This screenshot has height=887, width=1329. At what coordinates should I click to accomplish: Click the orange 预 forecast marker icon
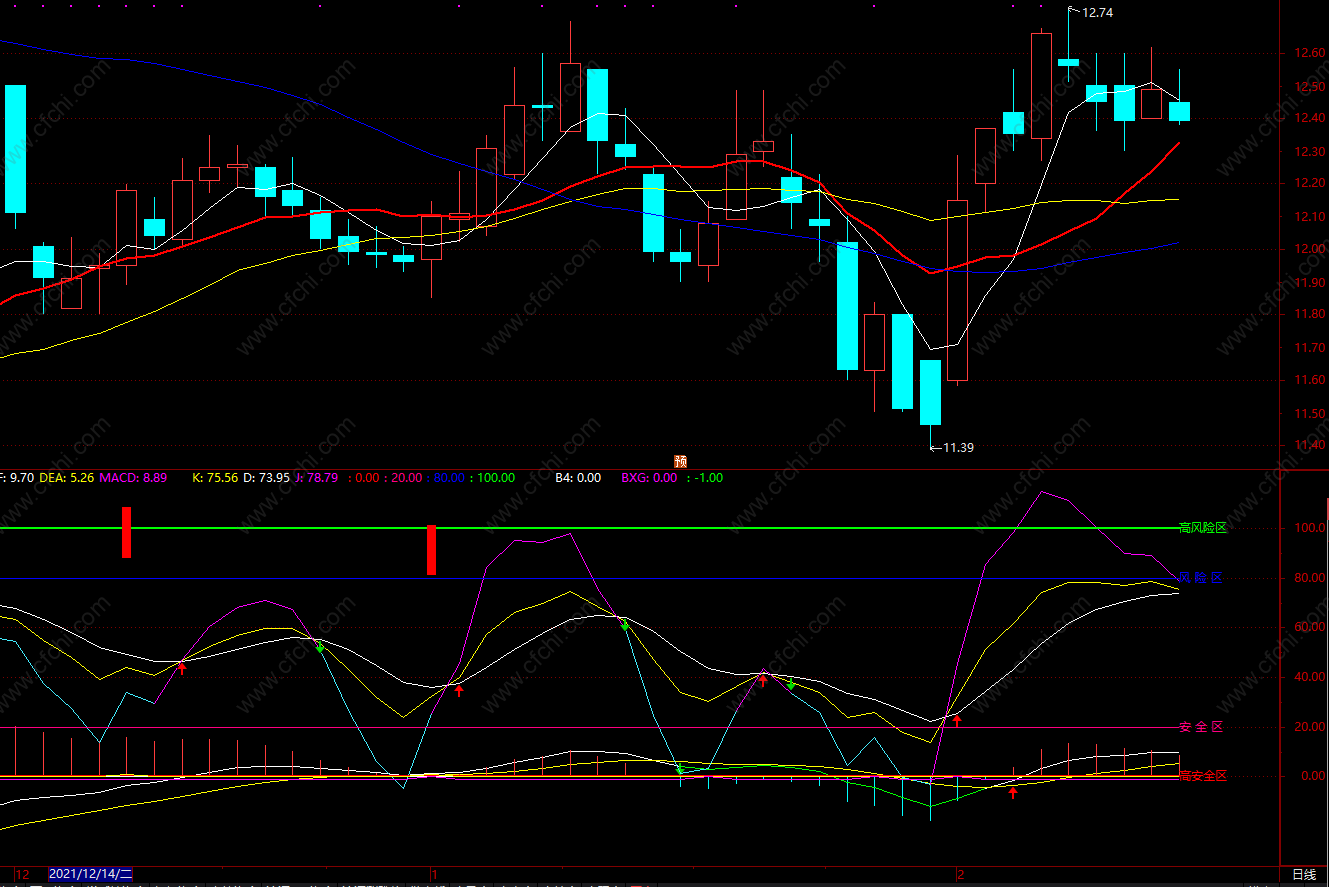point(681,461)
